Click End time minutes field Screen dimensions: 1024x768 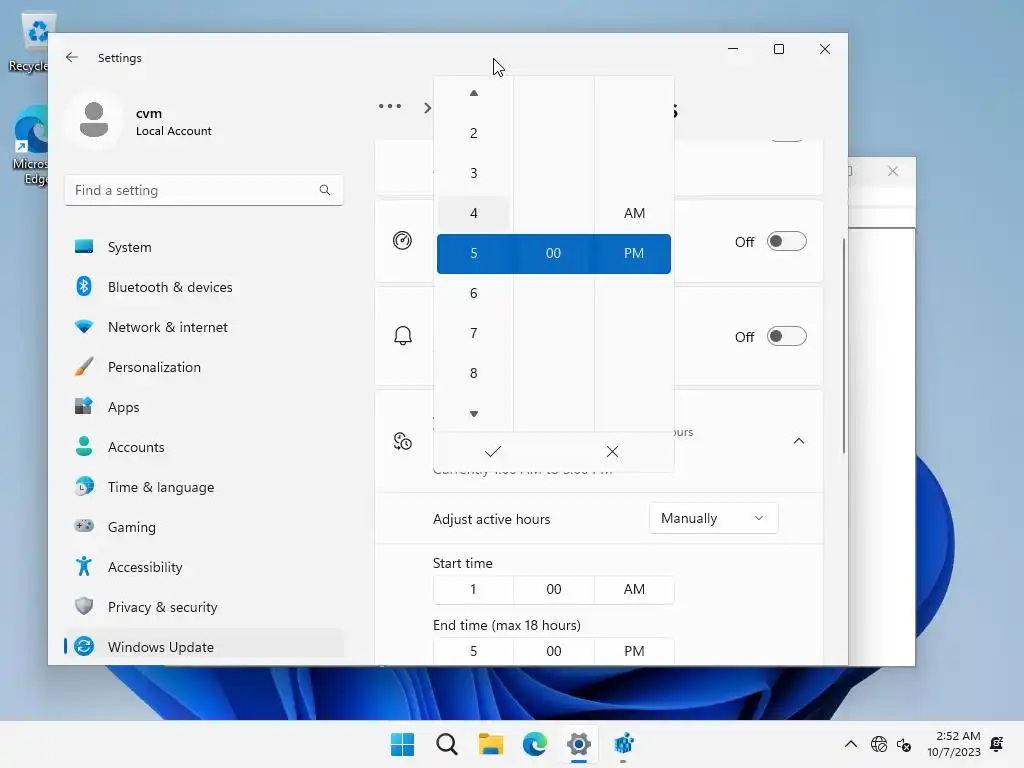[554, 651]
